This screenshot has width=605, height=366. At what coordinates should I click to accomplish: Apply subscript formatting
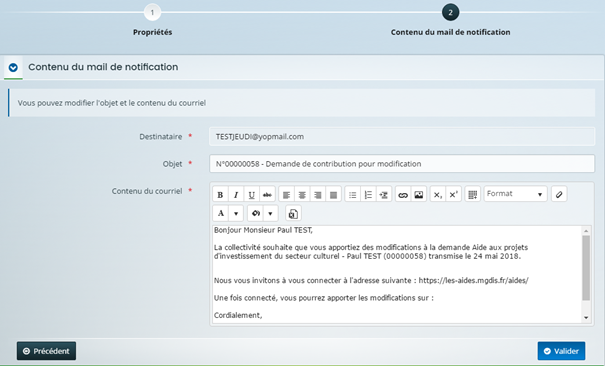pyautogui.click(x=438, y=194)
